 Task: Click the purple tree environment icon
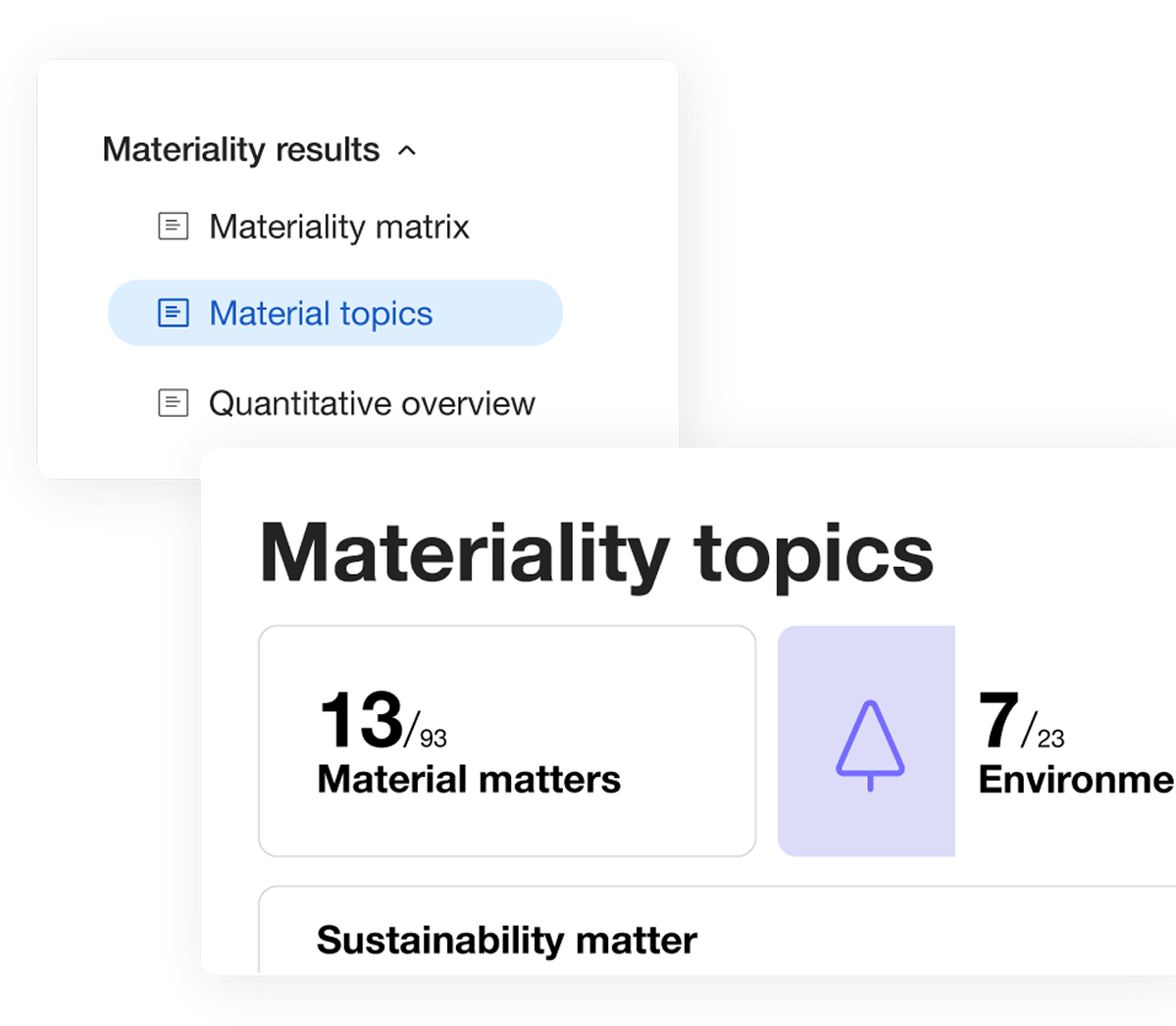(870, 745)
